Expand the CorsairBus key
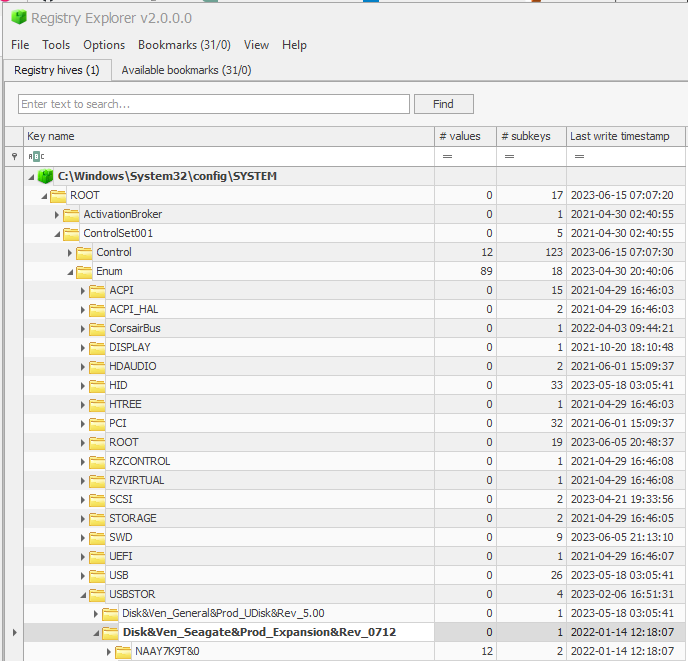This screenshot has width=688, height=661. click(82, 329)
